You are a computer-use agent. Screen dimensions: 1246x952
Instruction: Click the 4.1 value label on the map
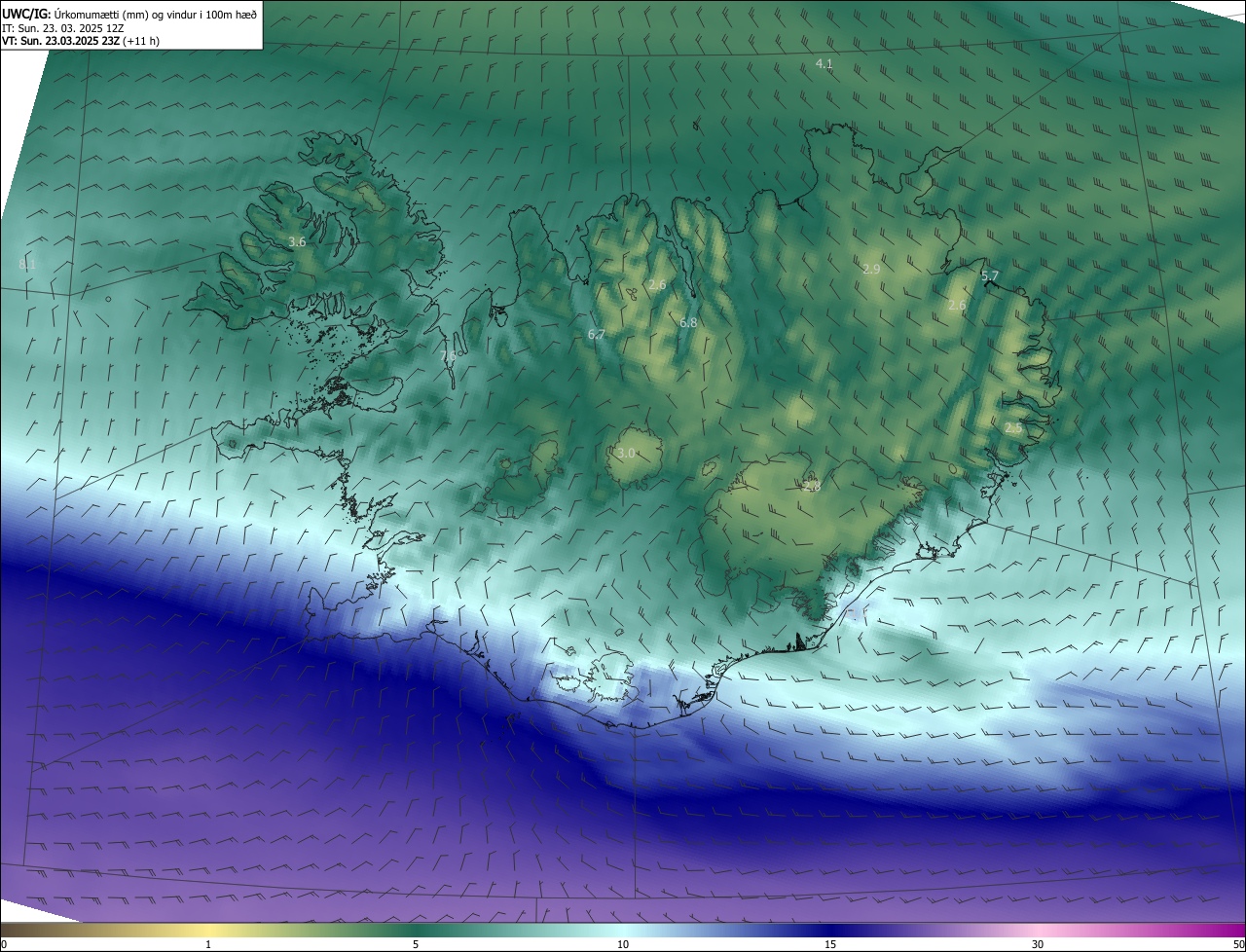(x=824, y=64)
